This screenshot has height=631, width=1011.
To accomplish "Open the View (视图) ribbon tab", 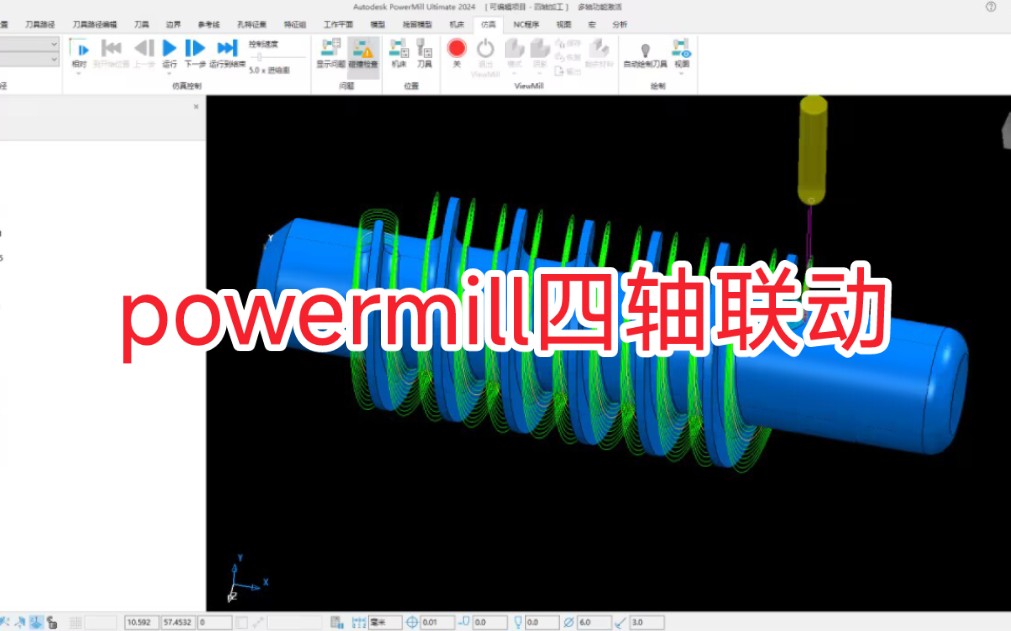I will pyautogui.click(x=564, y=24).
